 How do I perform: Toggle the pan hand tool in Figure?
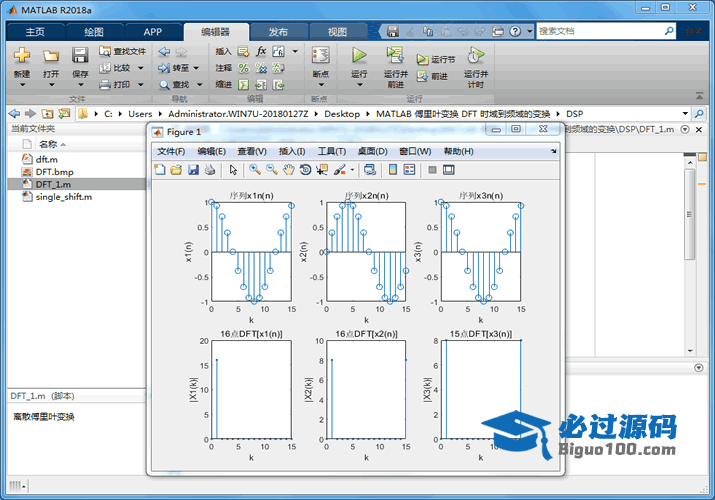point(288,170)
